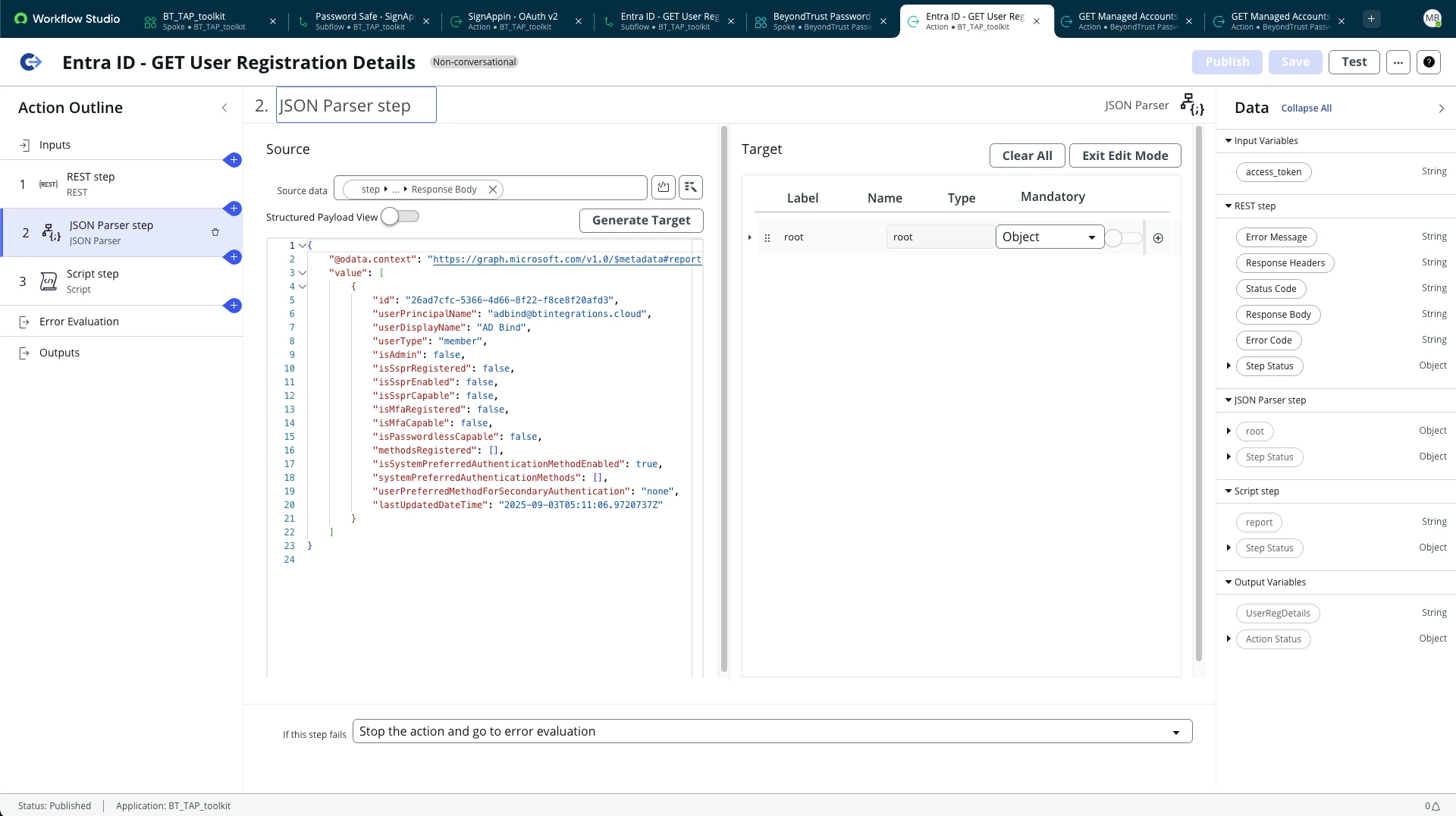Collapse the Action Outline panel chevron

pyautogui.click(x=224, y=108)
